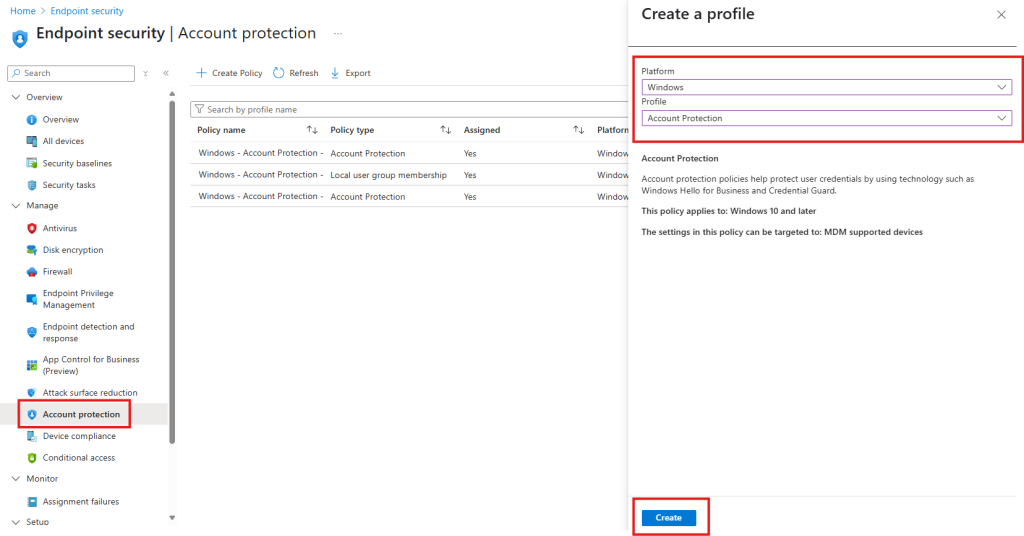Image resolution: width=1024 pixels, height=536 pixels.
Task: Open Security tasks menu item
Action: tap(69, 185)
